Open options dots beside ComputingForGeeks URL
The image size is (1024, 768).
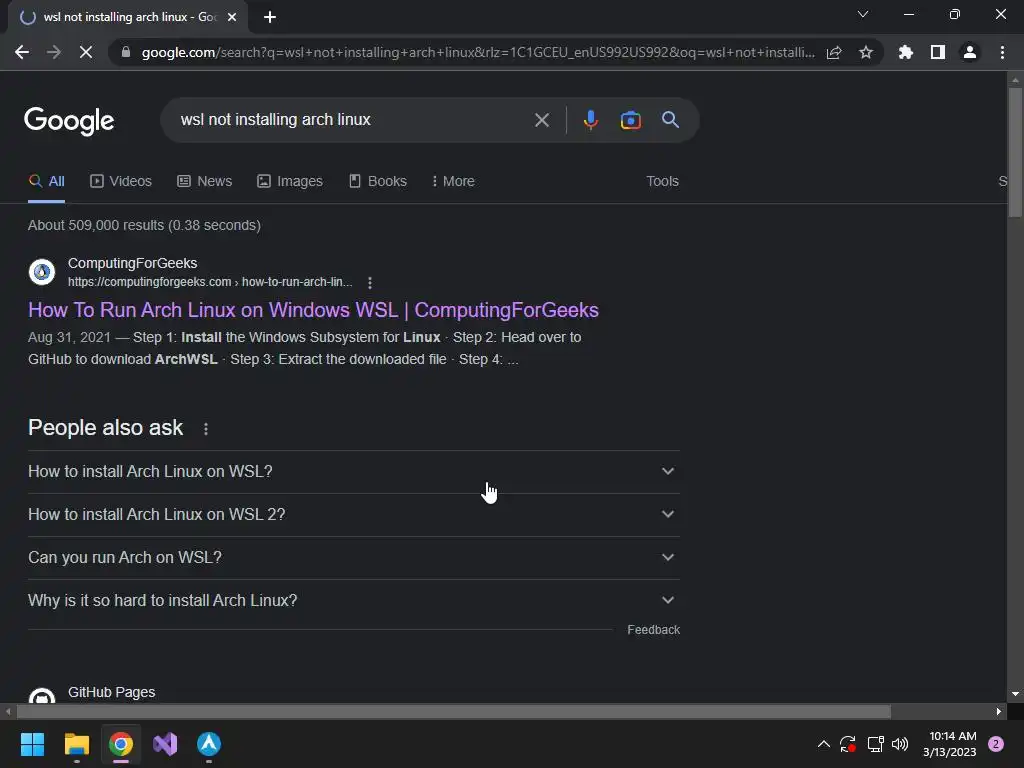(370, 283)
